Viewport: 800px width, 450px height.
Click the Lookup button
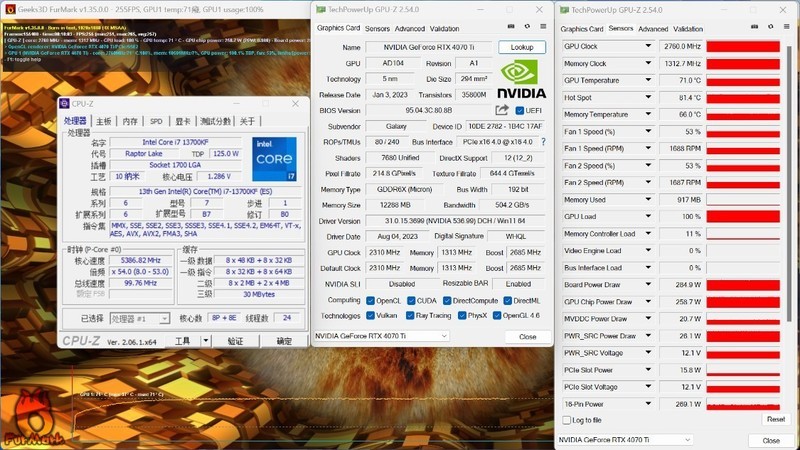pos(521,47)
